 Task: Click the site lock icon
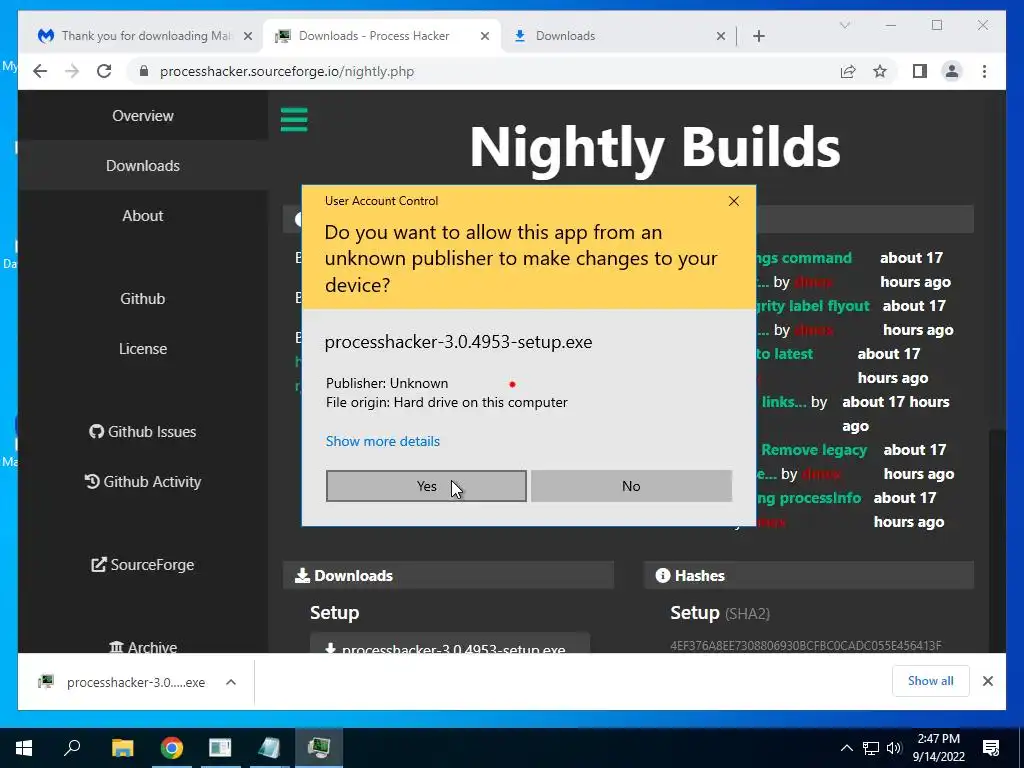144,71
